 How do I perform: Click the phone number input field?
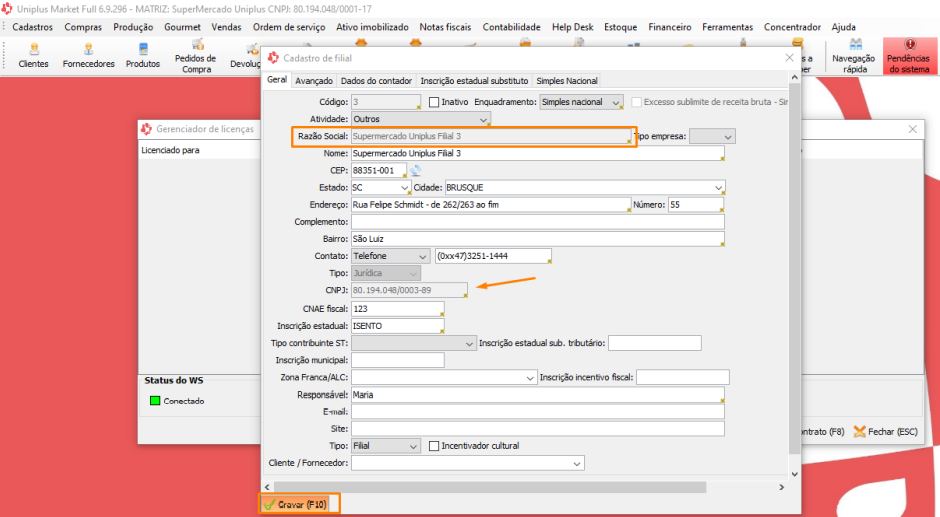[493, 256]
